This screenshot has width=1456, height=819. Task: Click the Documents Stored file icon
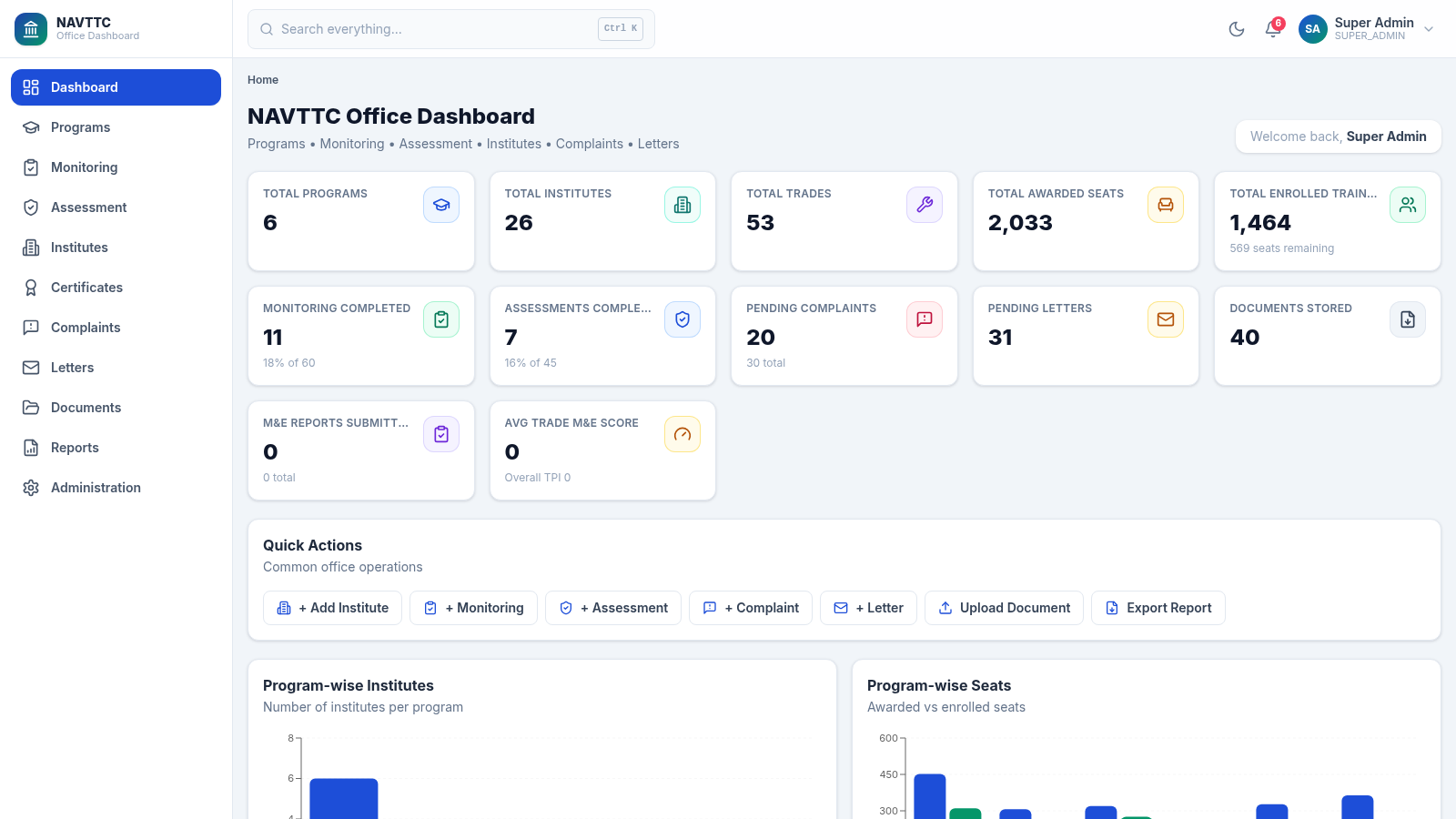[x=1408, y=319]
